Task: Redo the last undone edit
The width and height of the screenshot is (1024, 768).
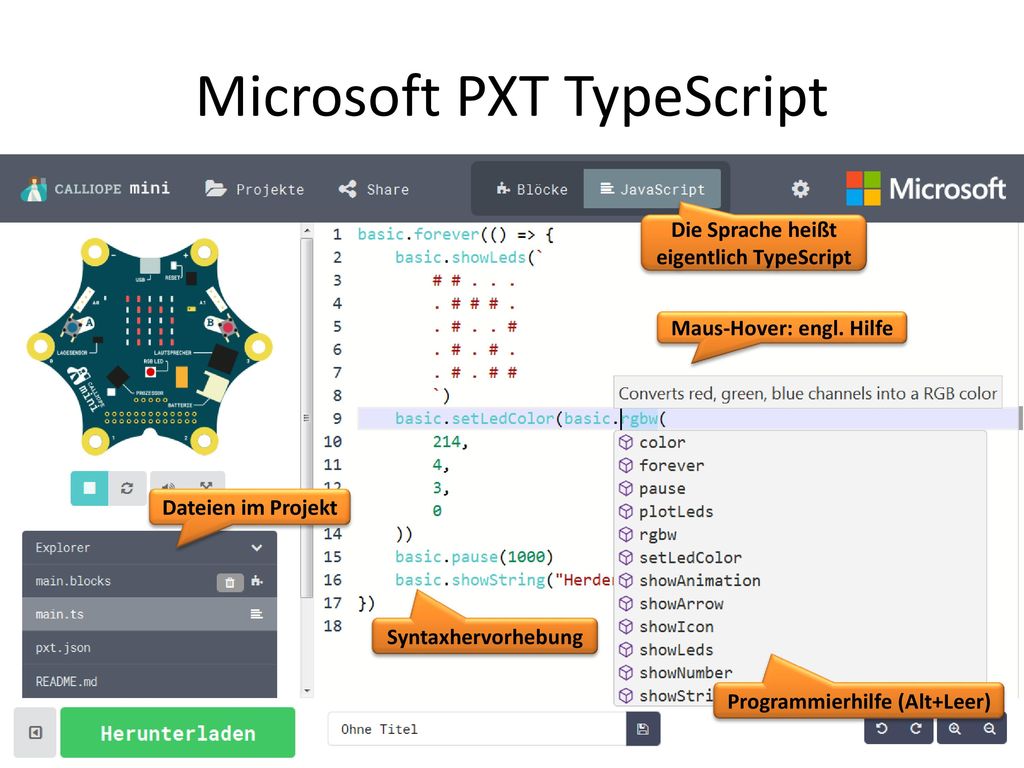Action: tap(916, 729)
